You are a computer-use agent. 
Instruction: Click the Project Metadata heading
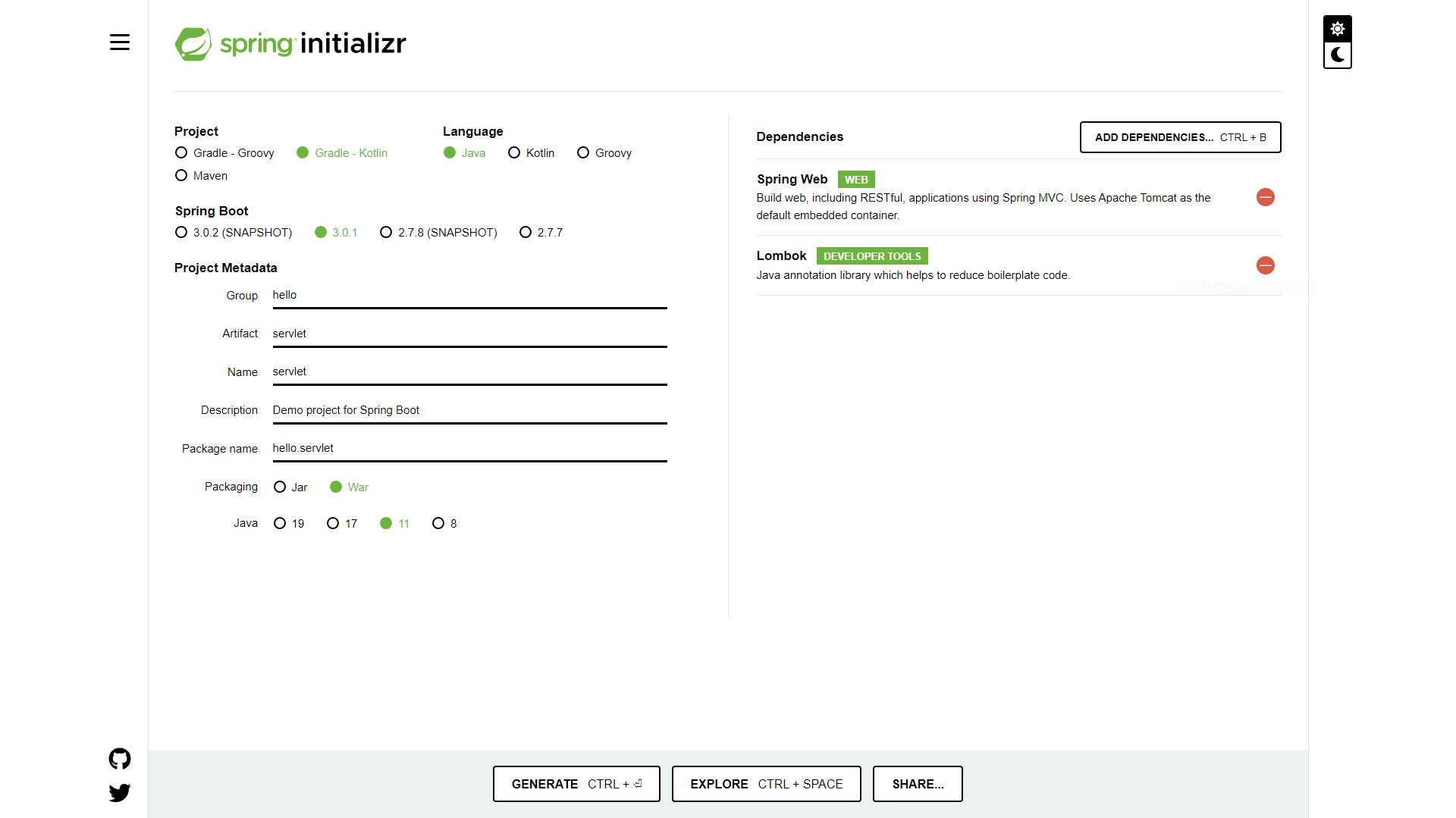pos(226,268)
